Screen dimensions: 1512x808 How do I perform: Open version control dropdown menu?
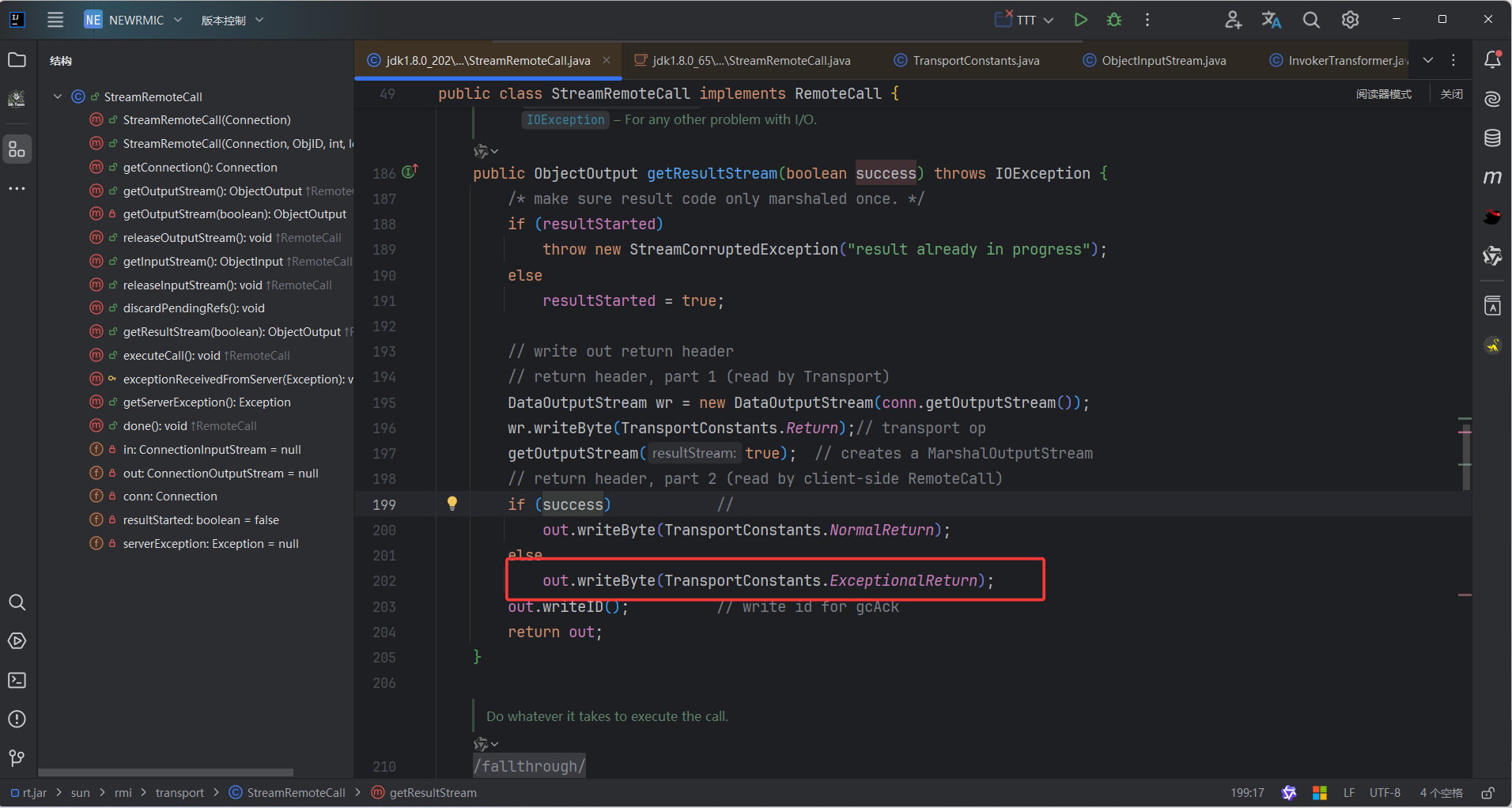[x=232, y=20]
